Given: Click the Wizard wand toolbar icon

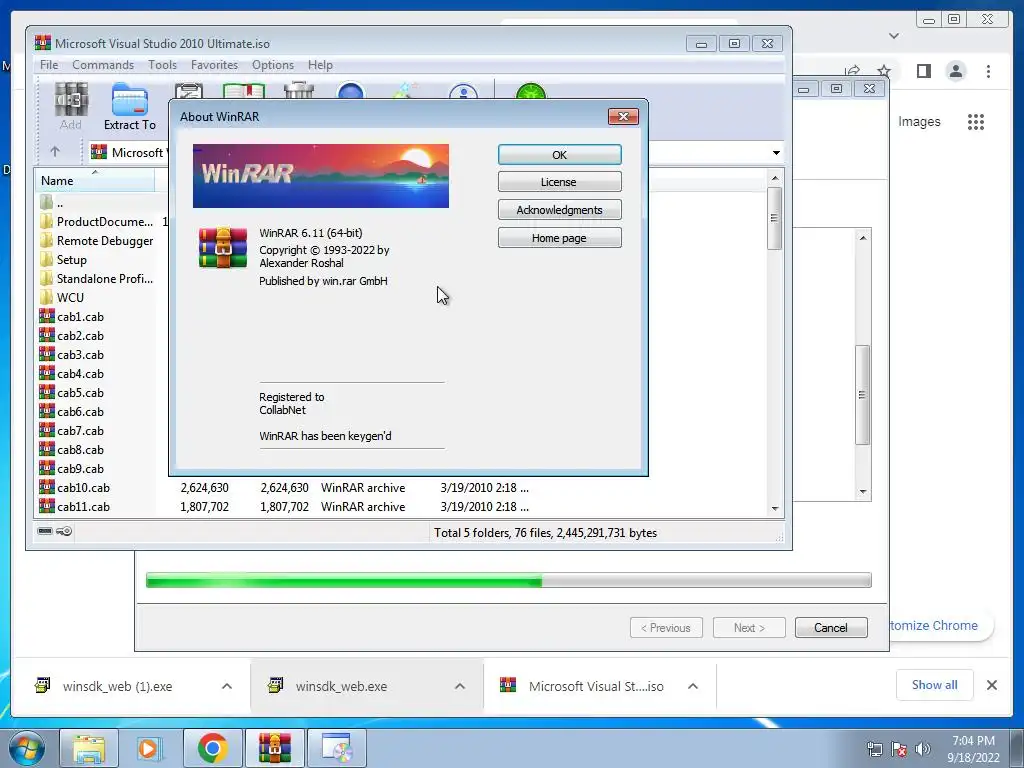Looking at the screenshot, I should (x=405, y=91).
